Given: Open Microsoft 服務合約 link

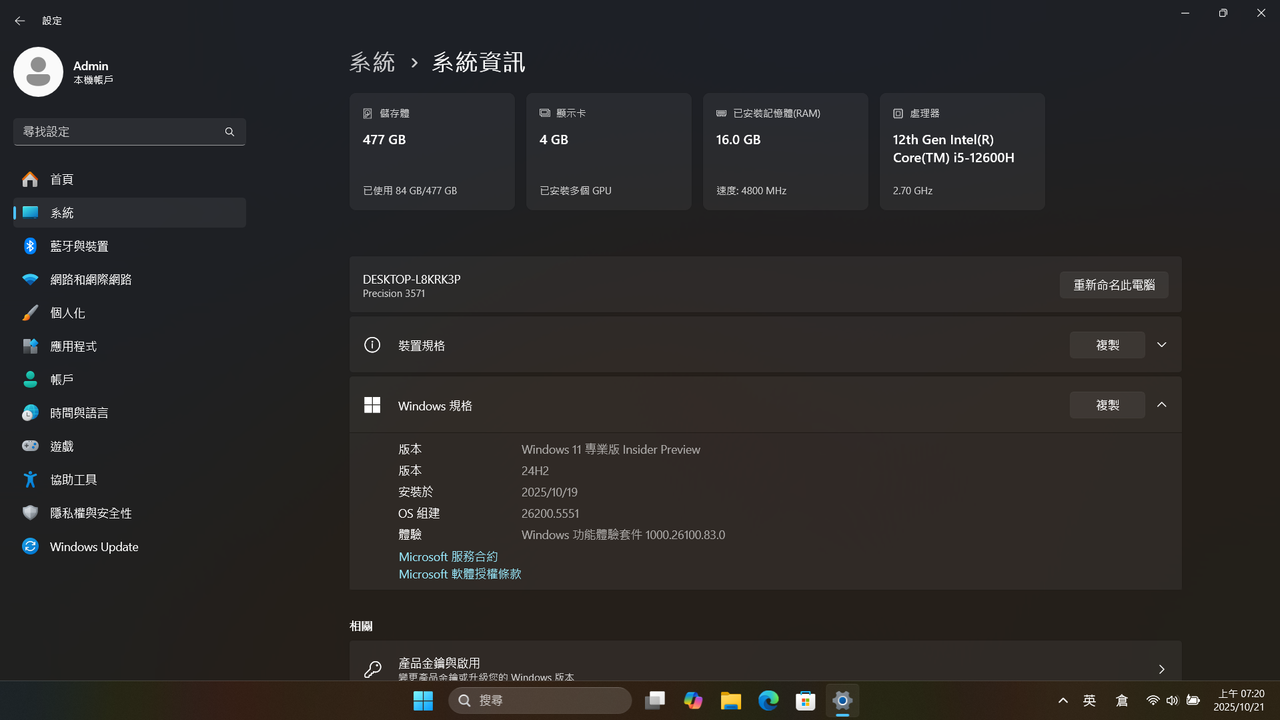Looking at the screenshot, I should tap(448, 557).
